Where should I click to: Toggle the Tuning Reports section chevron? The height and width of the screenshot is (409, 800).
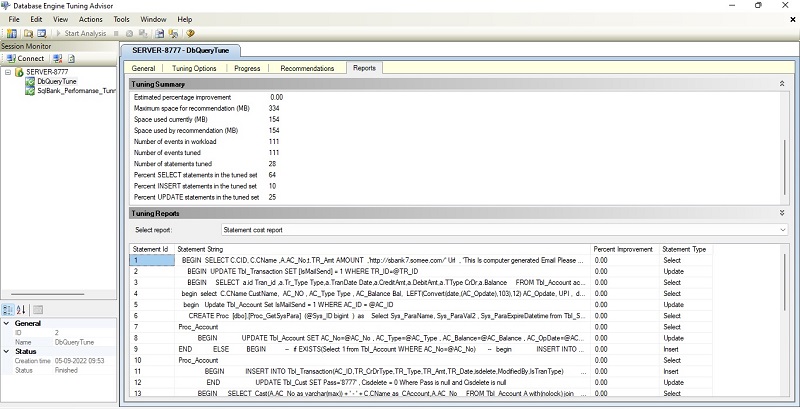(782, 213)
